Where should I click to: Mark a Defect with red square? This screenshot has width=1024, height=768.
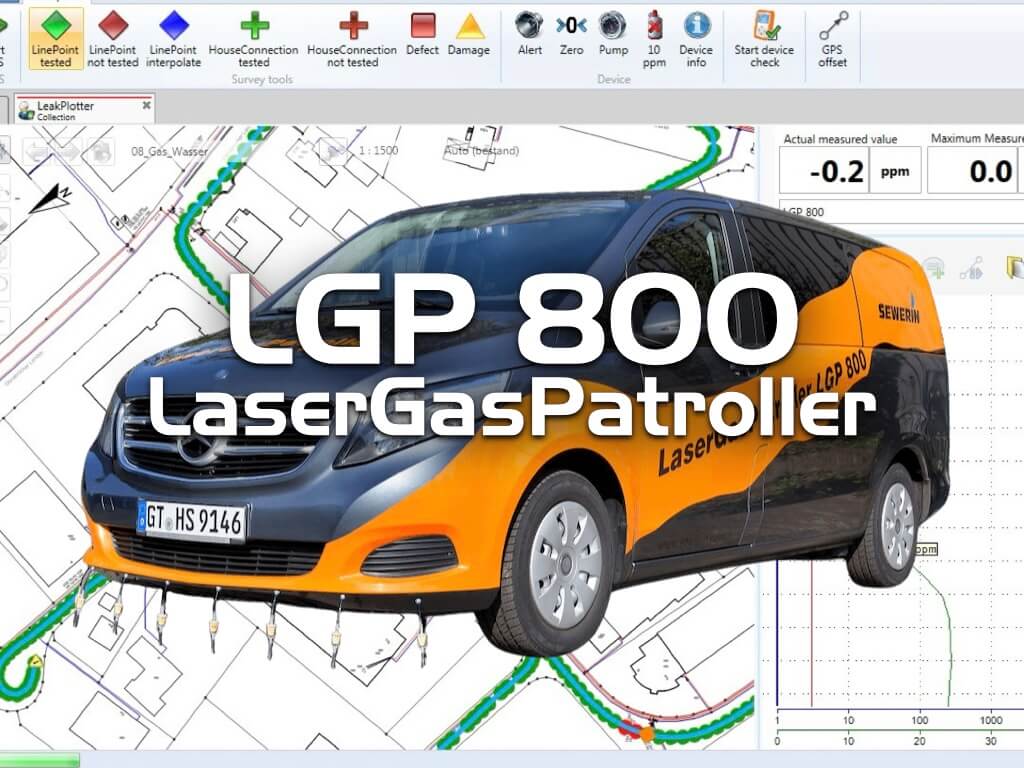coord(422,35)
